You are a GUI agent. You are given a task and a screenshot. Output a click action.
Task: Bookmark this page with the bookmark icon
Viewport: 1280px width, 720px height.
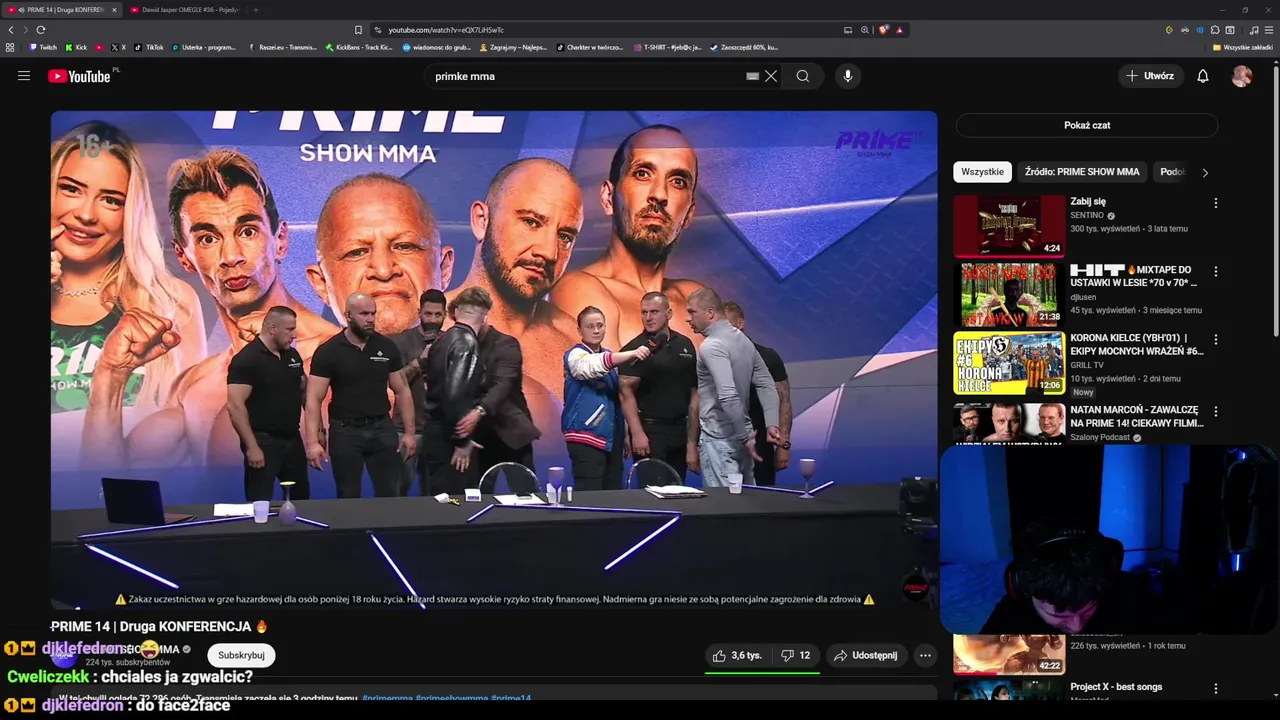[x=358, y=30]
